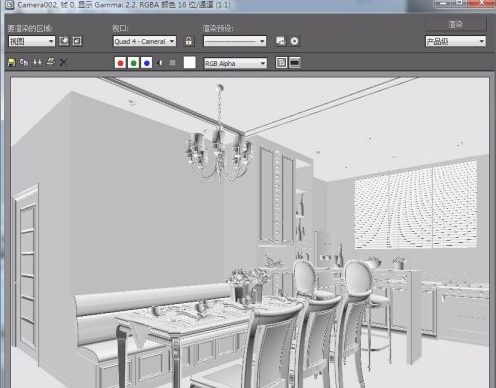Click the Copy Image icon
The width and height of the screenshot is (496, 388).
(x=24, y=62)
